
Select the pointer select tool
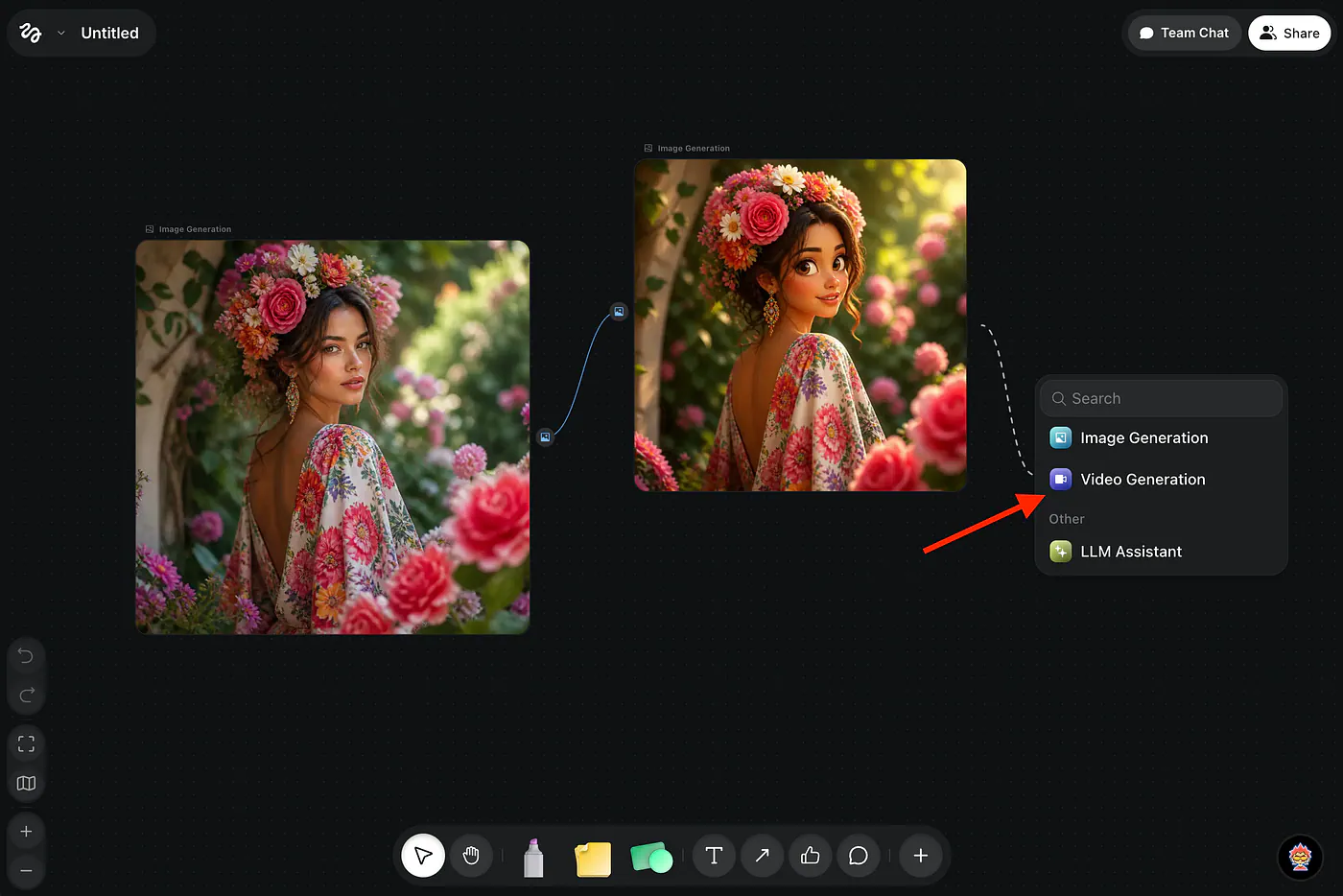pos(423,856)
